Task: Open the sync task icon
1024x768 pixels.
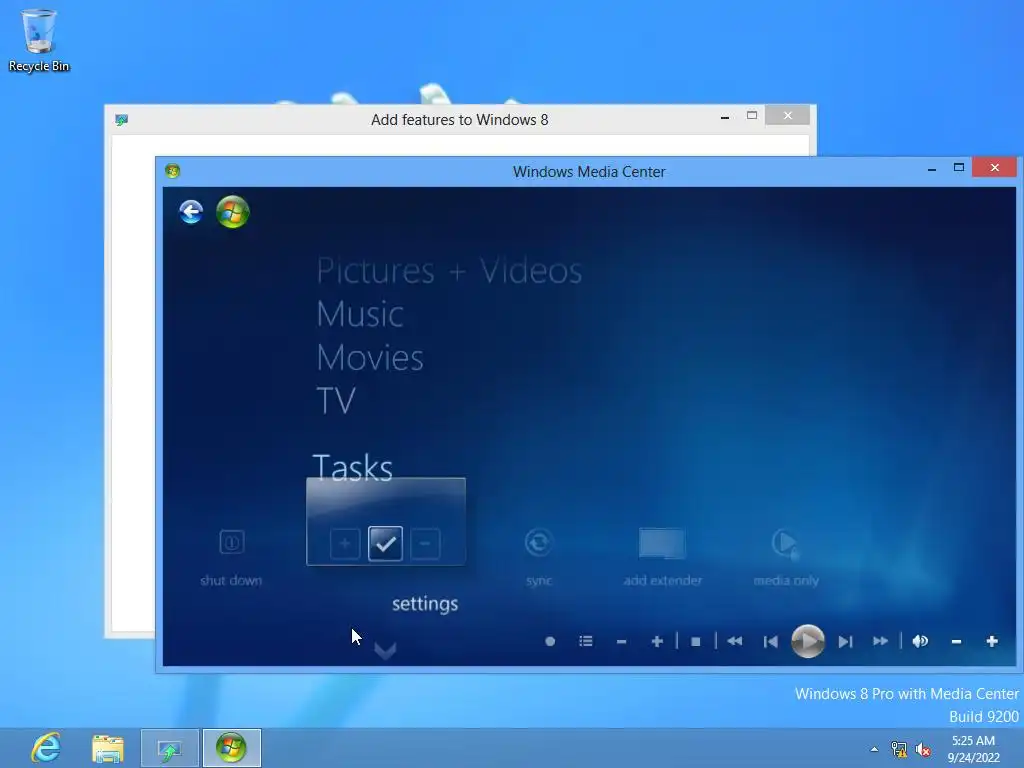Action: 539,542
